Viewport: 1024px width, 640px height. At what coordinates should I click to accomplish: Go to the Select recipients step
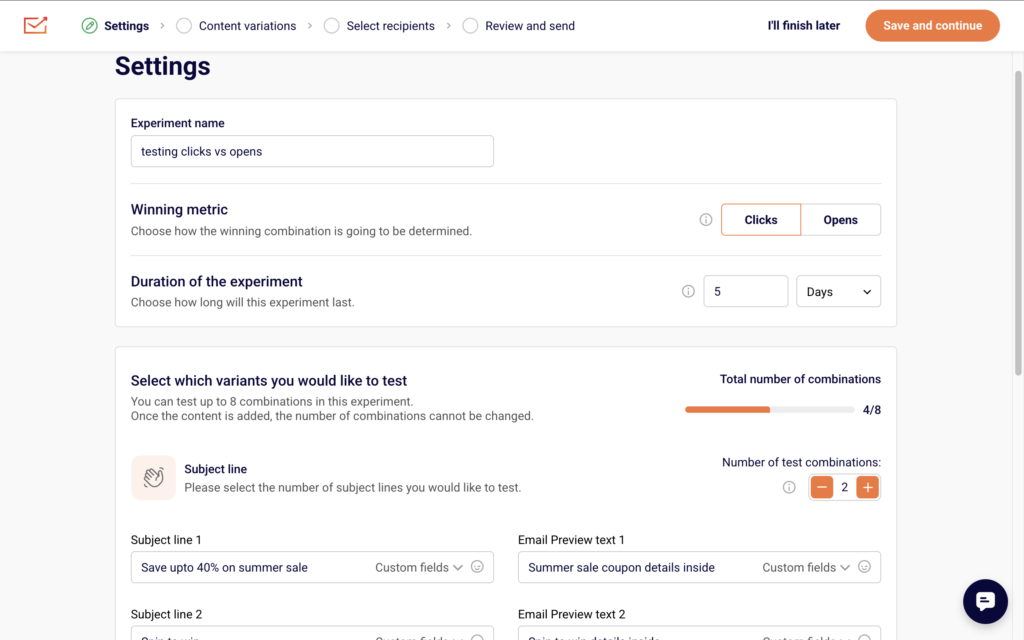tap(391, 26)
